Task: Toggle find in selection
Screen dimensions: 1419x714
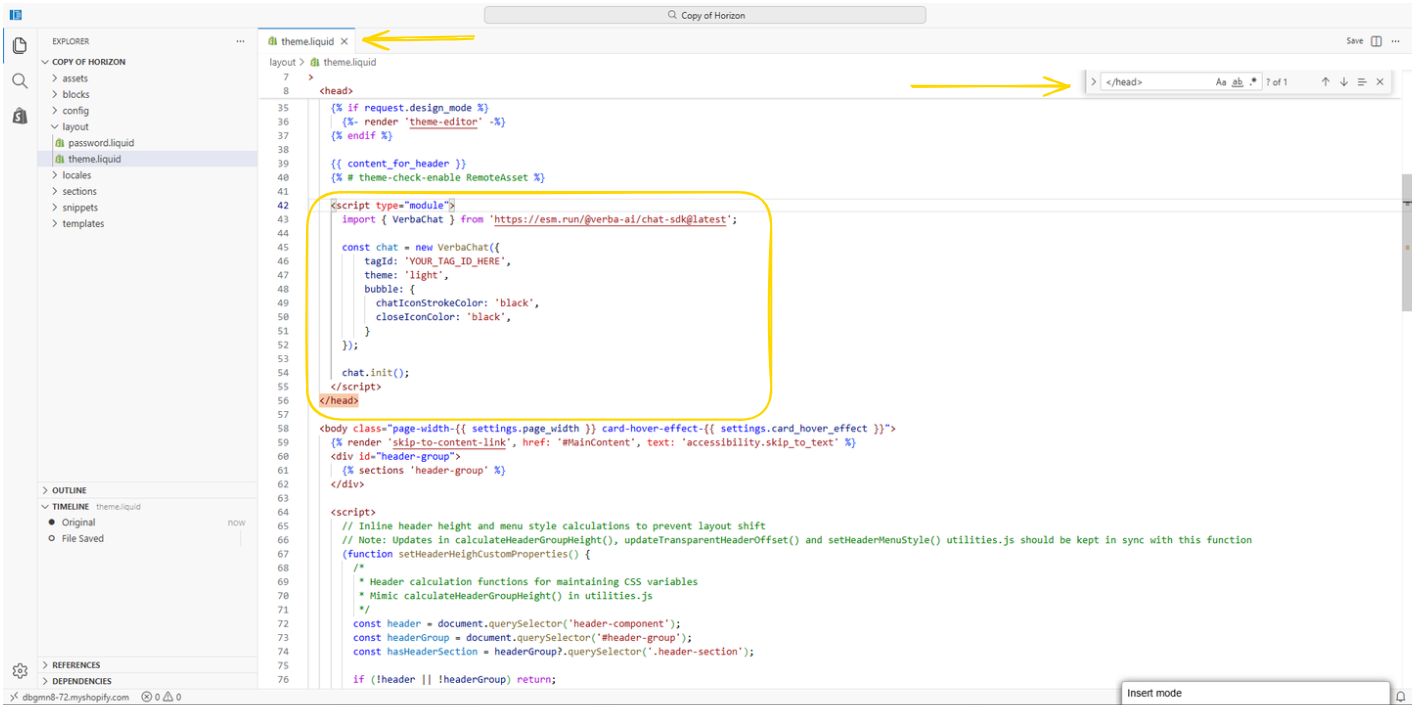Action: (1361, 82)
